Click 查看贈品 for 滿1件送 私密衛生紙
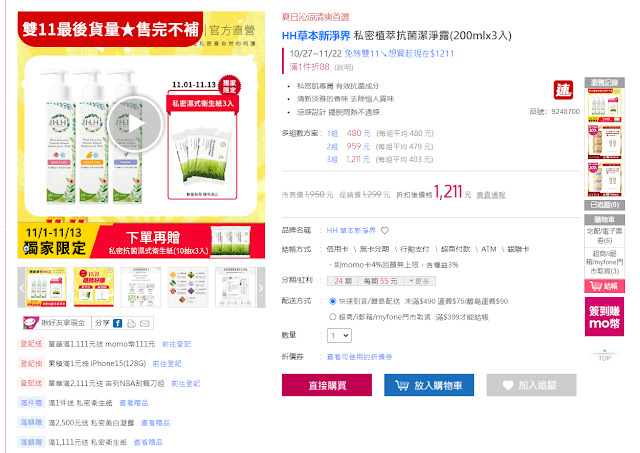Viewport: 640px width, 453px height. [x=134, y=403]
